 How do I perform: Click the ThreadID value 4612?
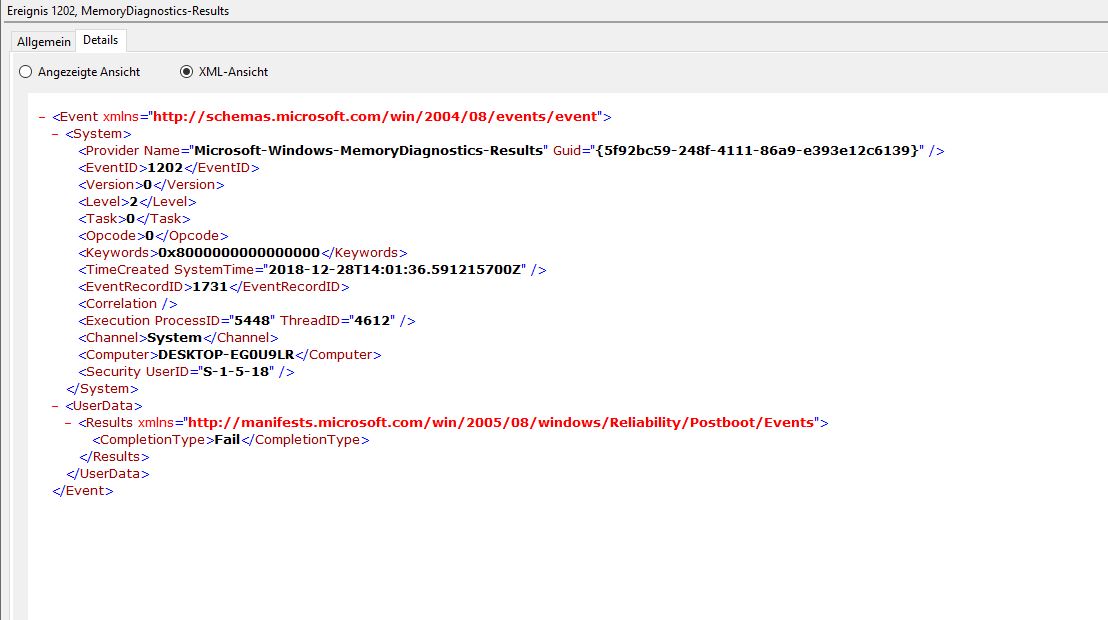point(372,320)
